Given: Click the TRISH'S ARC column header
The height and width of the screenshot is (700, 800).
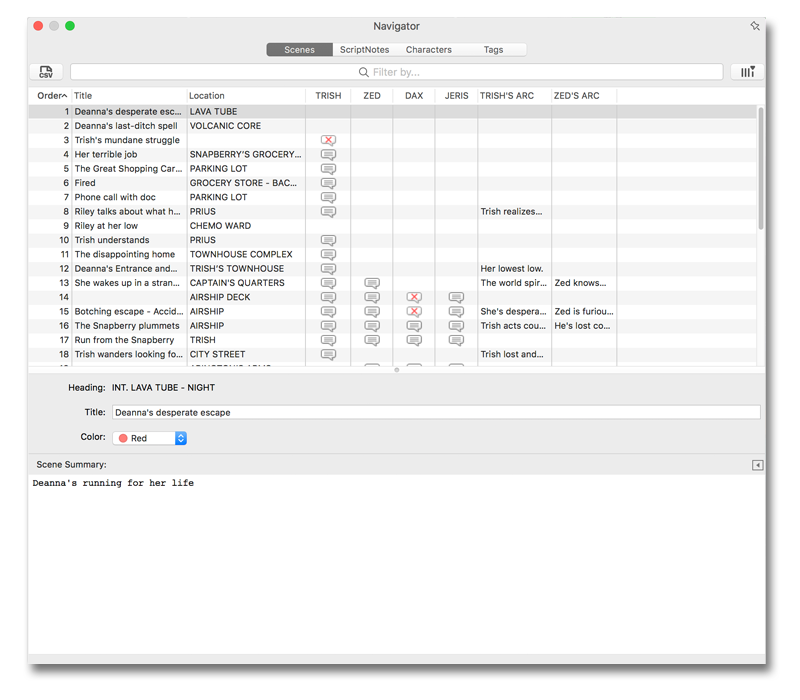Looking at the screenshot, I should (507, 96).
